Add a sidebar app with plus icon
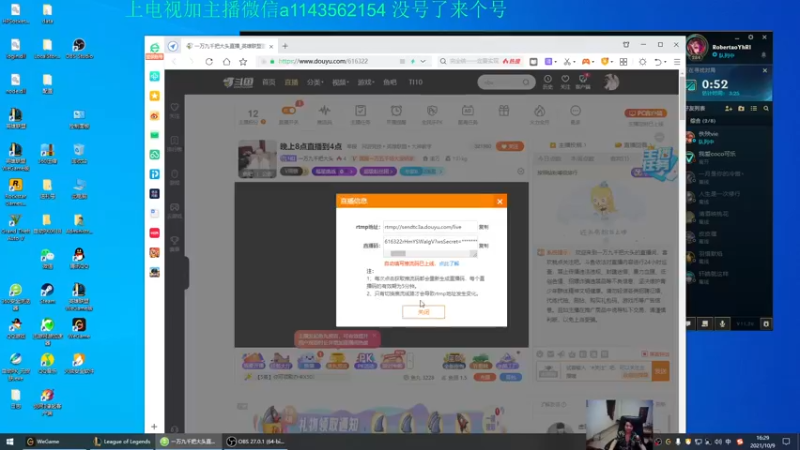The image size is (800, 450). 154,427
